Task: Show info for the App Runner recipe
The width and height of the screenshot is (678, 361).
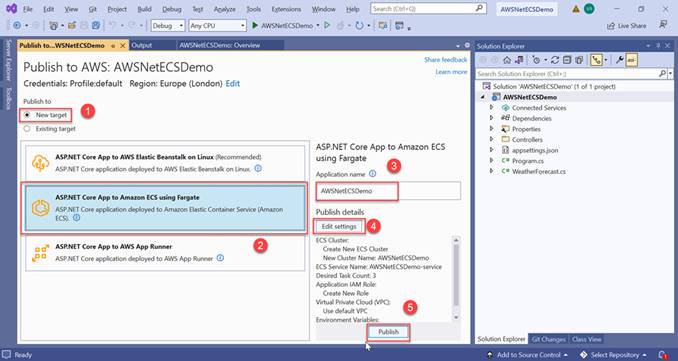Action: (220, 258)
